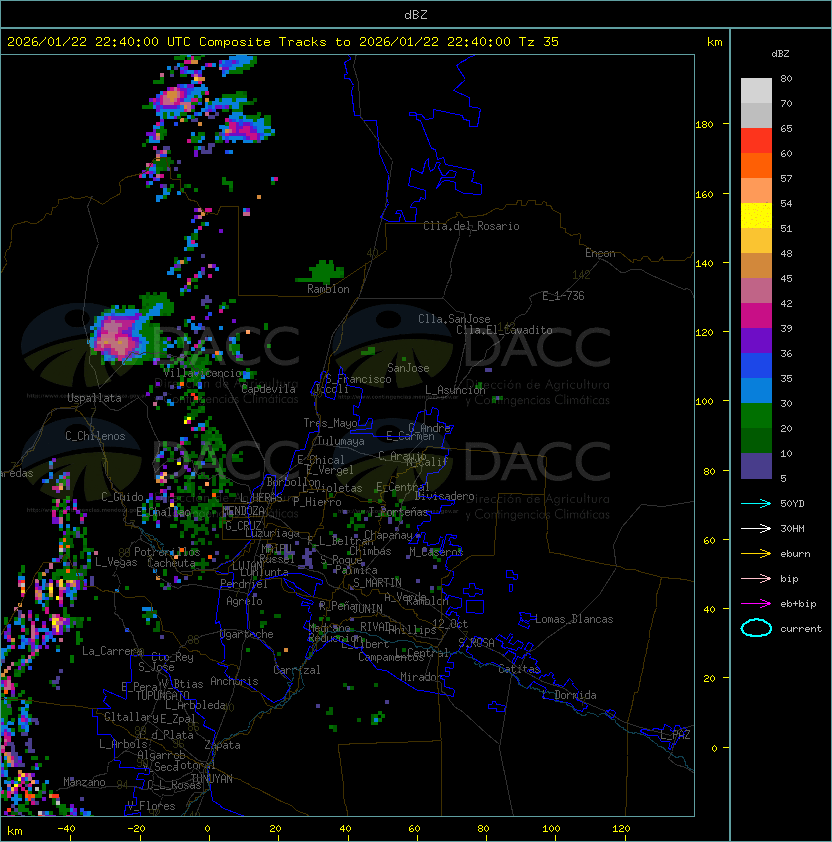Select the dark orange swatch below 60
Viewport: 832px width, 842px height.
click(756, 165)
